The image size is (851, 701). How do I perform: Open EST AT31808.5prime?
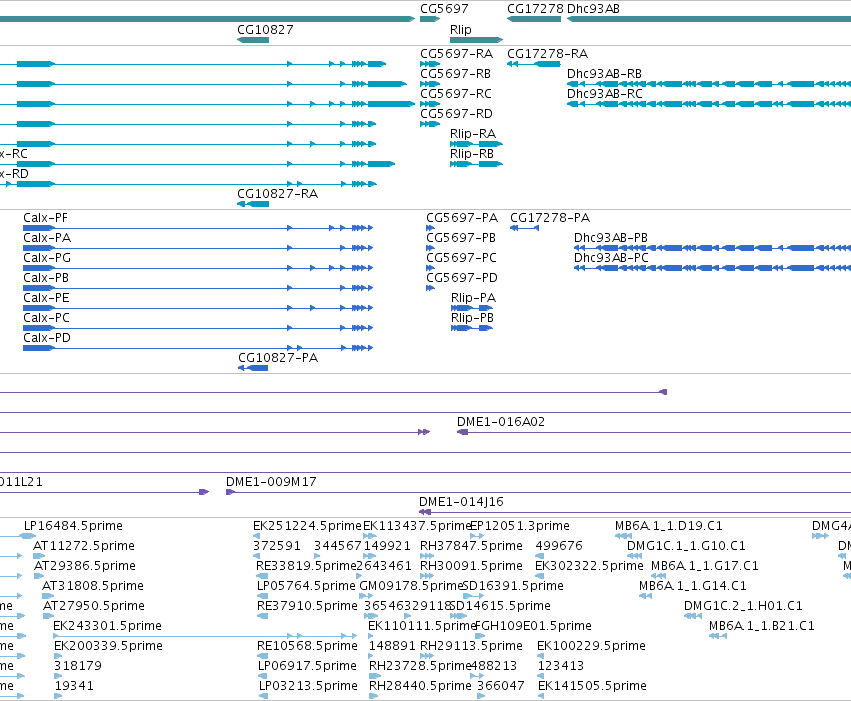click(93, 586)
